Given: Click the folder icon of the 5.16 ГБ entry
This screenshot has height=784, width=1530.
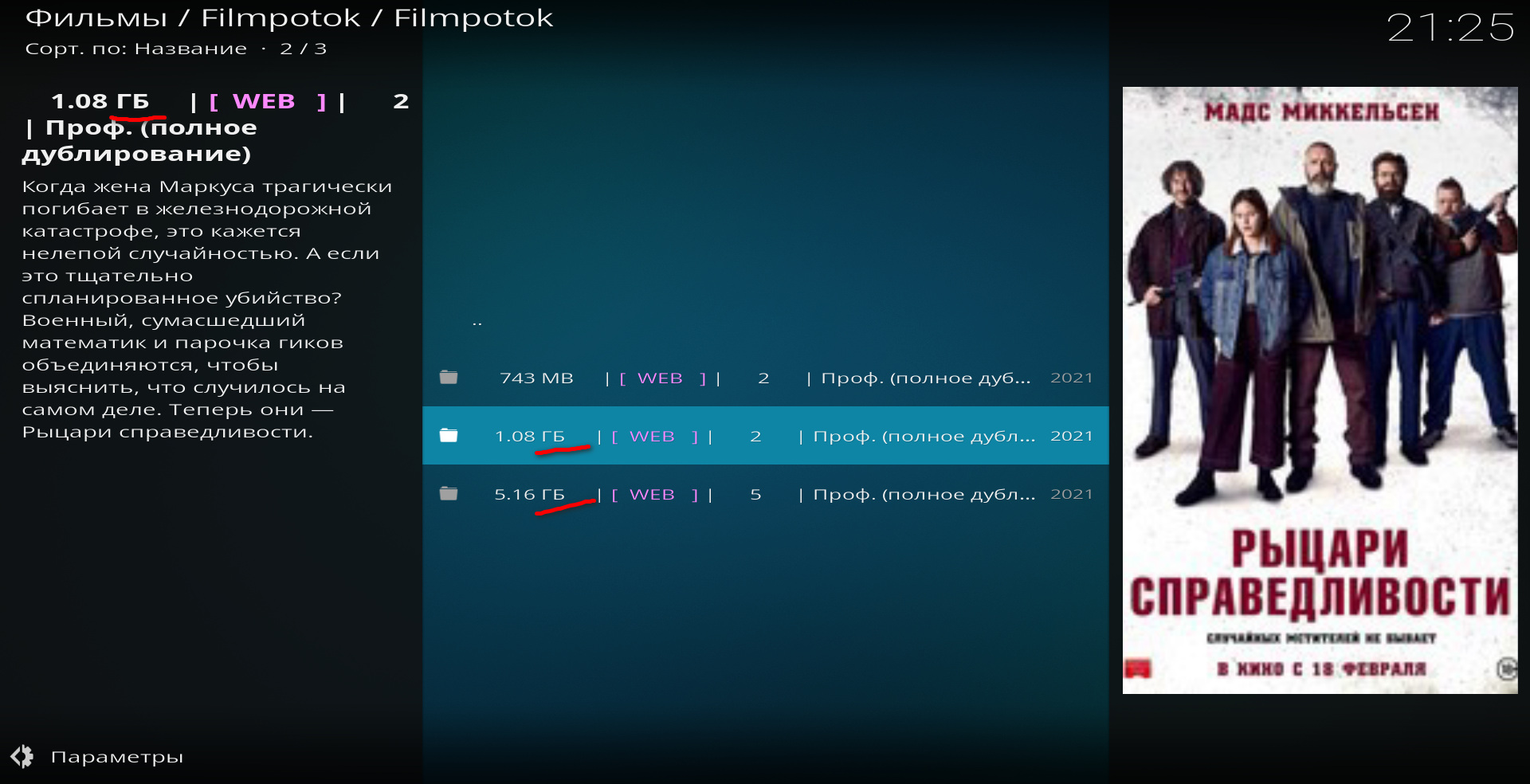Looking at the screenshot, I should (449, 494).
